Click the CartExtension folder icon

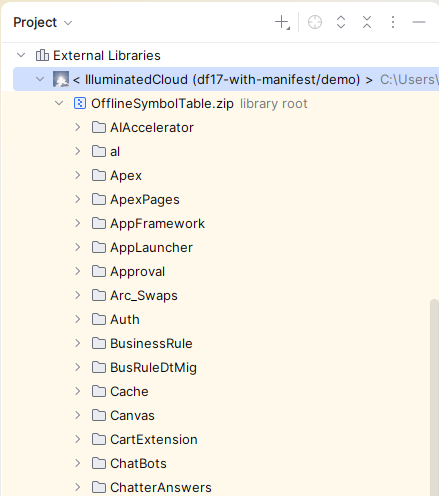99,439
